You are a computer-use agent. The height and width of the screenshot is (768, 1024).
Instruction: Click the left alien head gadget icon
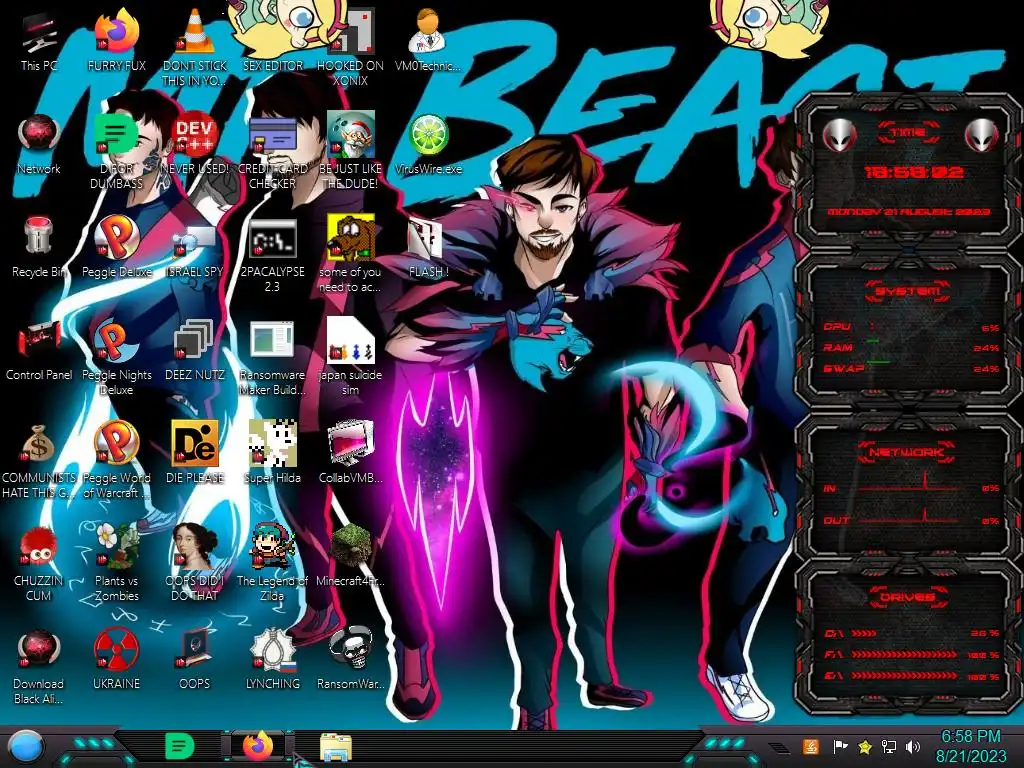[x=839, y=135]
